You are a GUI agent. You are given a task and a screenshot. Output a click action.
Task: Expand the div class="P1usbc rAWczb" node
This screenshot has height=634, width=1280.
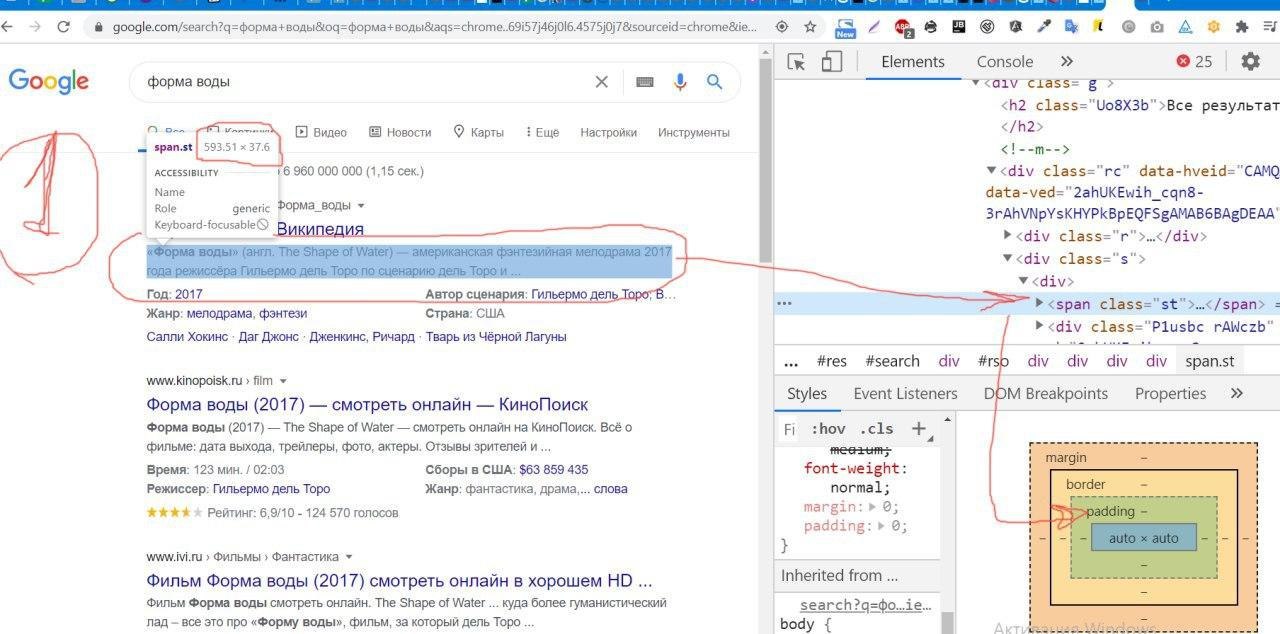[1040, 326]
